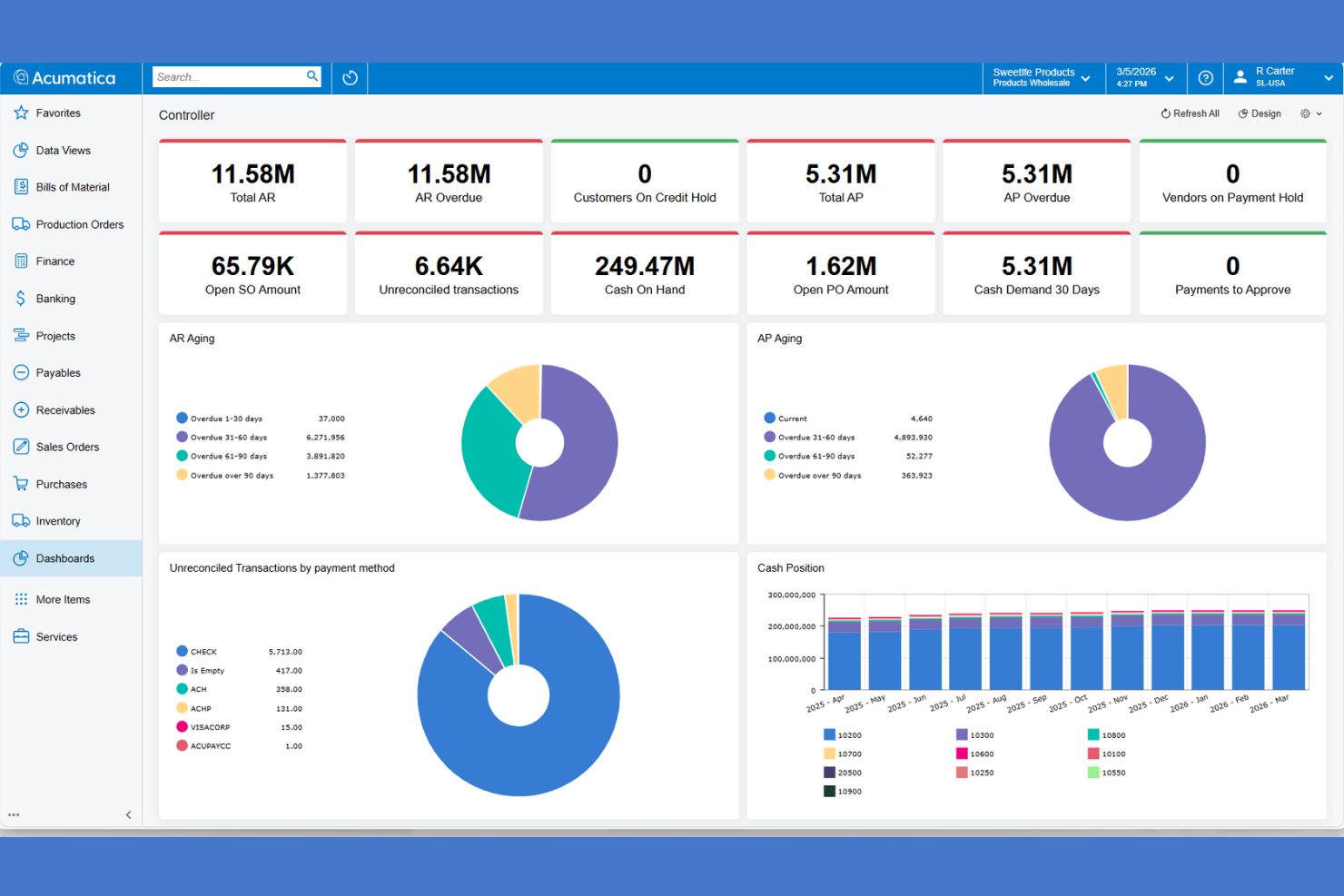Viewport: 1344px width, 896px height.
Task: Select Finance menu label in sidebar
Action: coord(55,261)
